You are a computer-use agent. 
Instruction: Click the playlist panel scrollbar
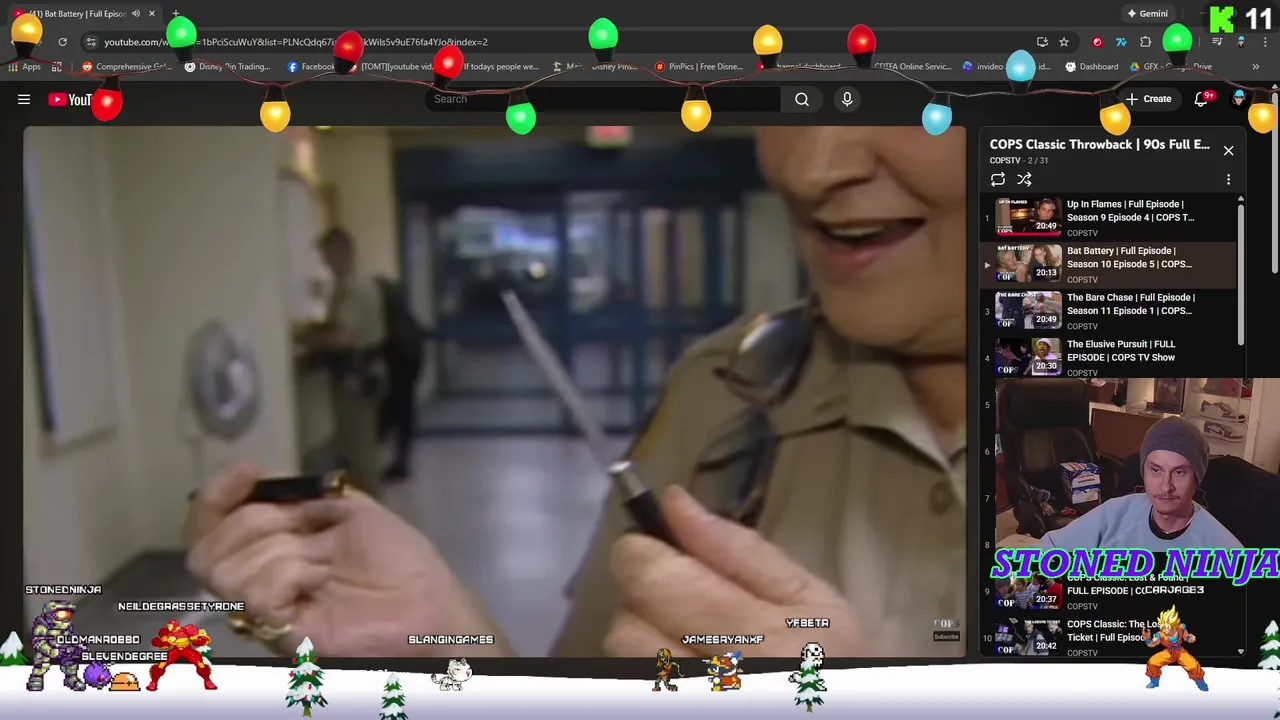pyautogui.click(x=1241, y=275)
